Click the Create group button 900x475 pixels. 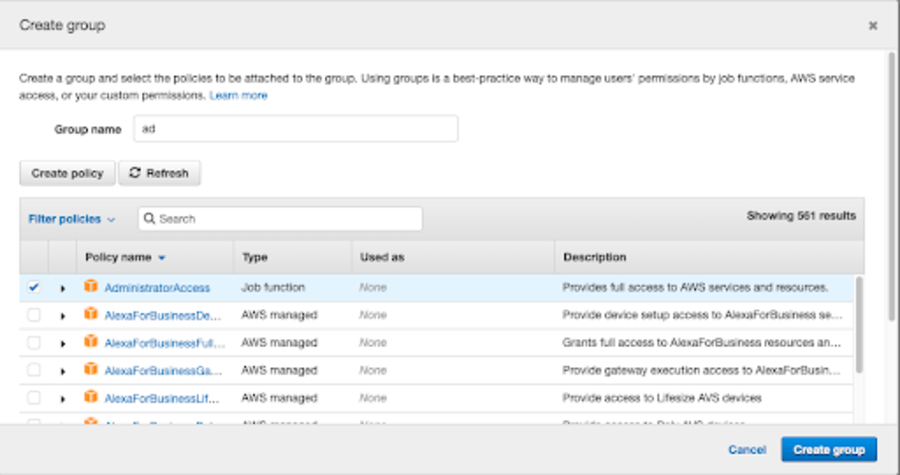pyautogui.click(x=829, y=450)
